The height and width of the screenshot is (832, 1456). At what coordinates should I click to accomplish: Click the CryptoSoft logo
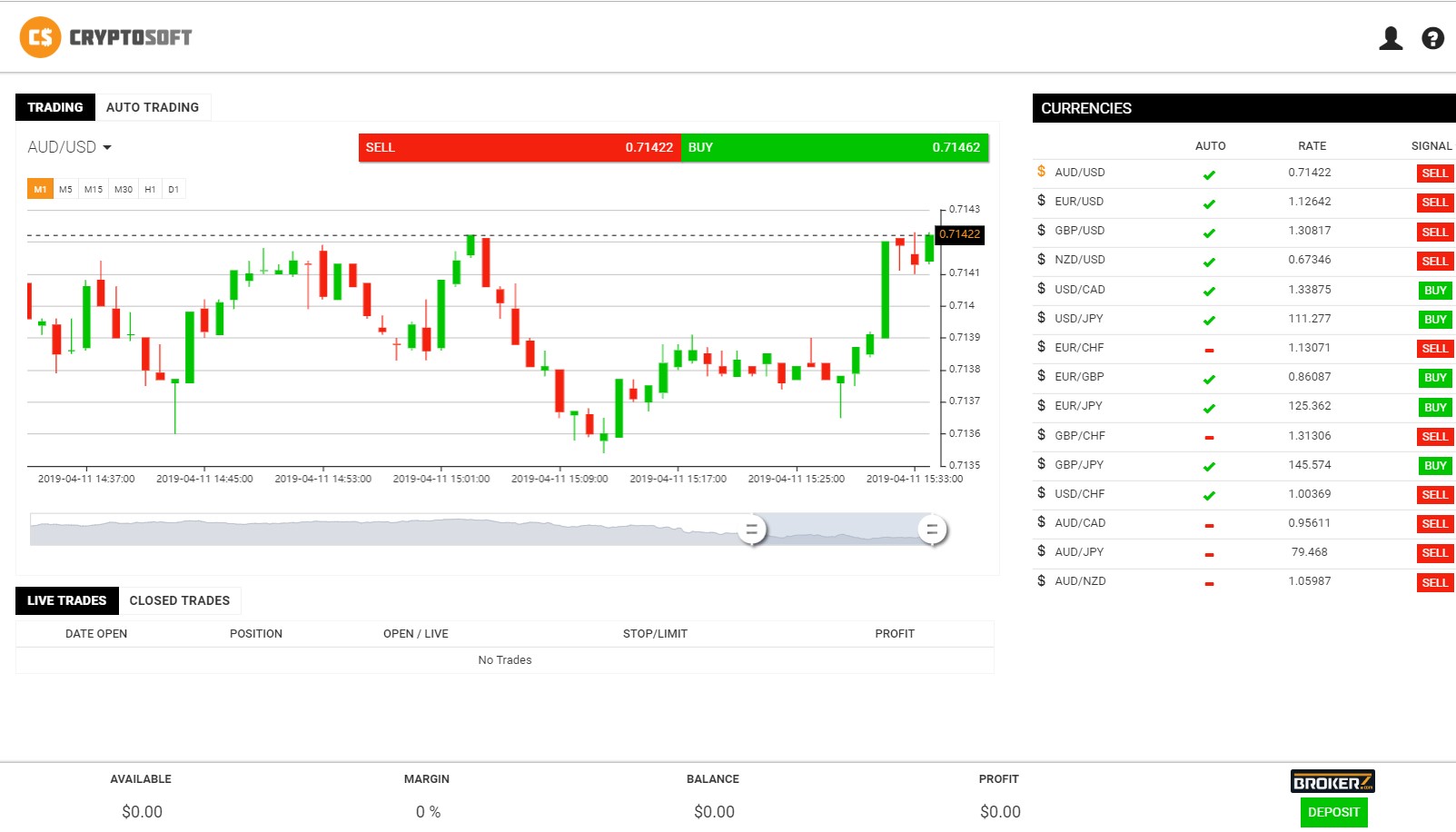106,37
